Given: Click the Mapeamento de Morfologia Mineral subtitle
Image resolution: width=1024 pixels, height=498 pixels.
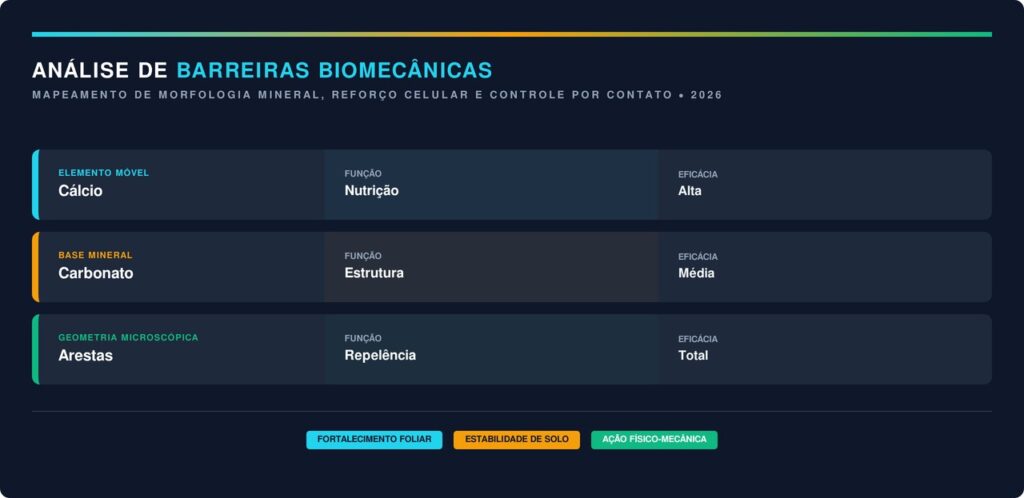Looking at the screenshot, I should 376,95.
